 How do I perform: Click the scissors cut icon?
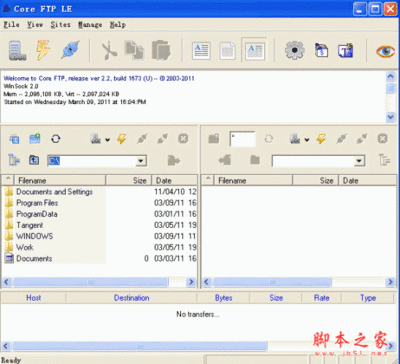click(x=109, y=51)
